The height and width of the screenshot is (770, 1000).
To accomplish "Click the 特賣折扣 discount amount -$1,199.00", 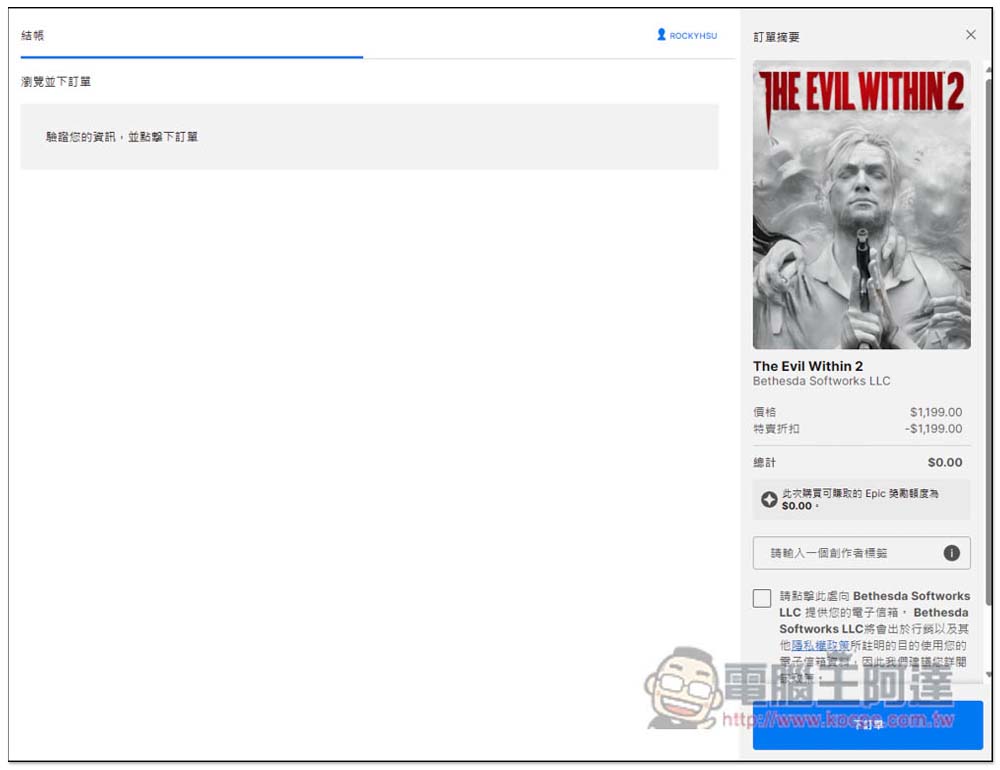I will 933,429.
